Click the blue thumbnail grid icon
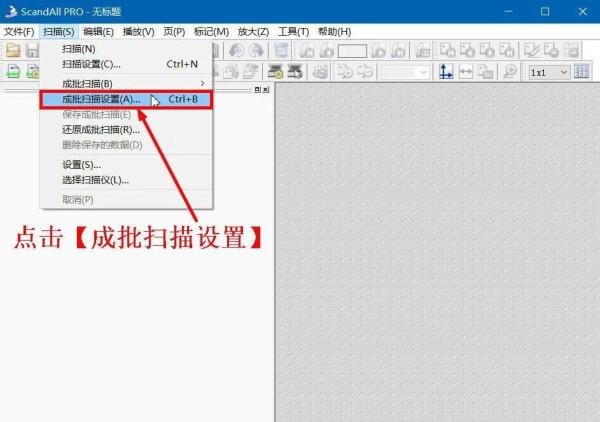The height and width of the screenshot is (422, 600). pyautogui.click(x=582, y=72)
